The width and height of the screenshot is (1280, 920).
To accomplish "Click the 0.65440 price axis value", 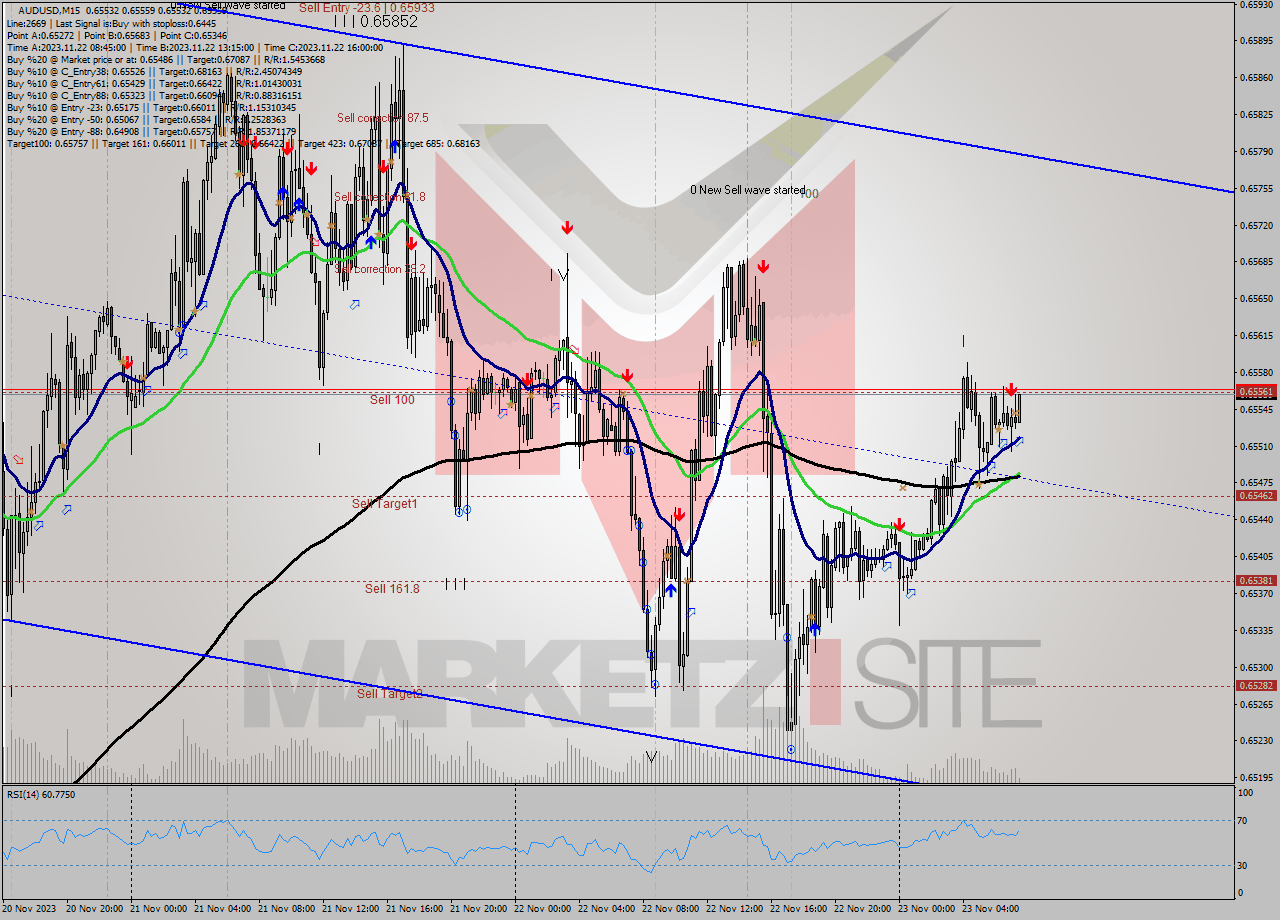I will (1256, 520).
